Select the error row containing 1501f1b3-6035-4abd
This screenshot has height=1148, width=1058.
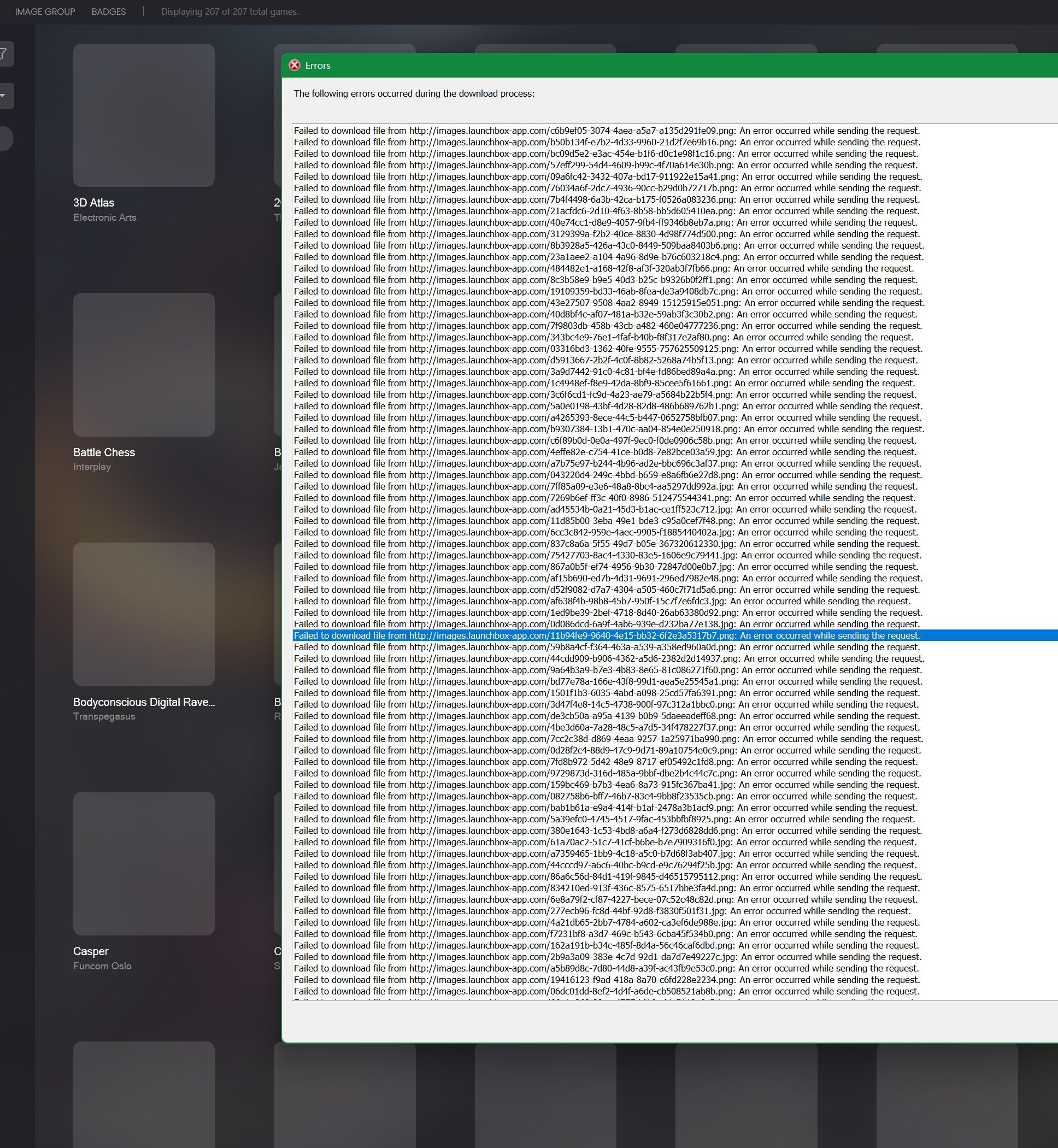675,692
